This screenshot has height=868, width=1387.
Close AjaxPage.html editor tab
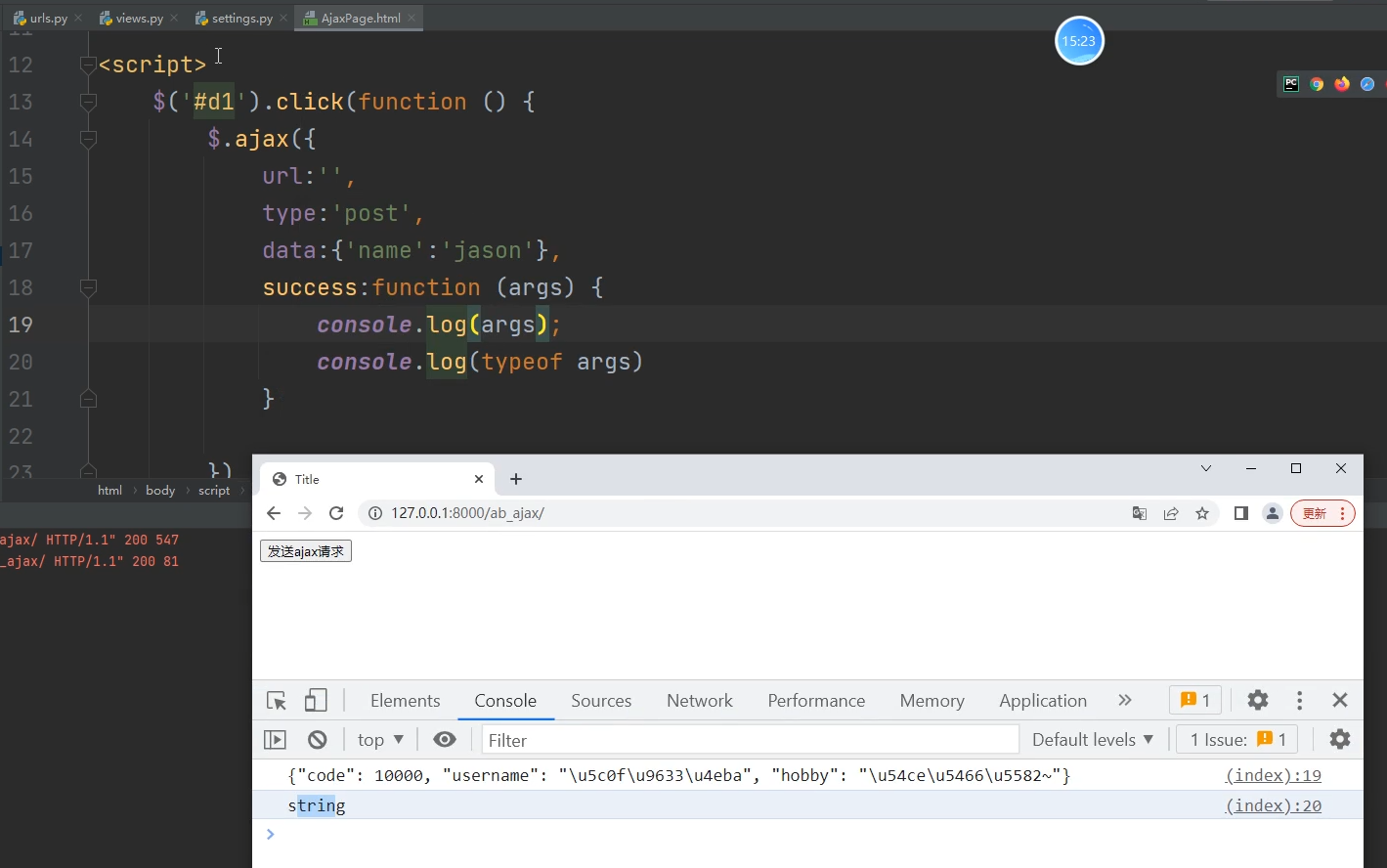tap(412, 18)
